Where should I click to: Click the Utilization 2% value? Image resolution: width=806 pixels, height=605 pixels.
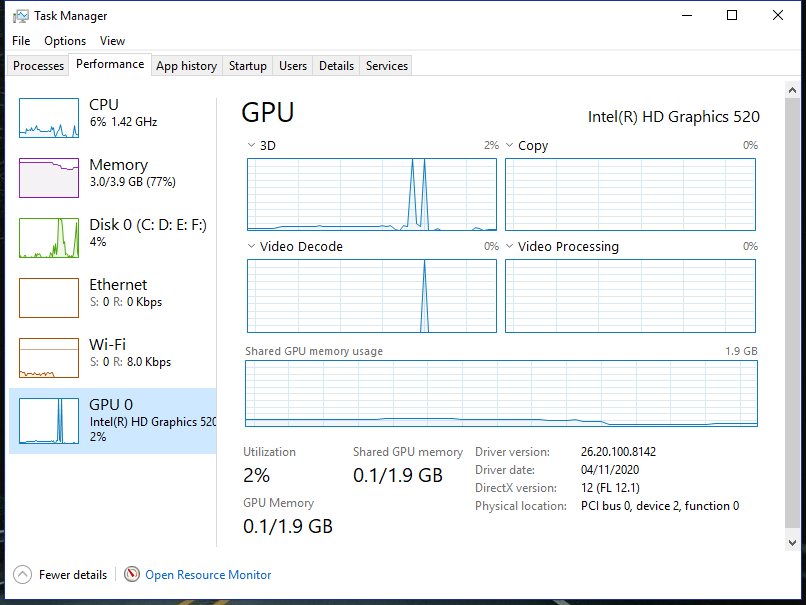(x=257, y=475)
